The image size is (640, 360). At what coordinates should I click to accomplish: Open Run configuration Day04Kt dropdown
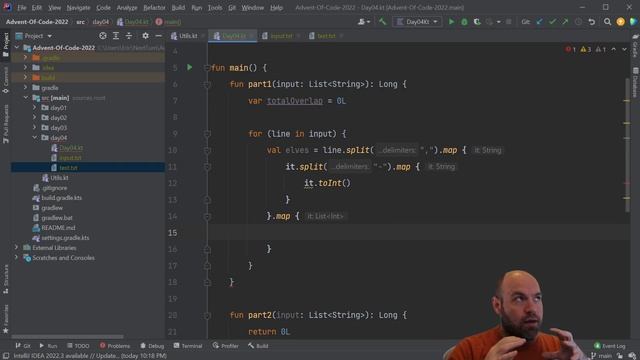click(417, 22)
